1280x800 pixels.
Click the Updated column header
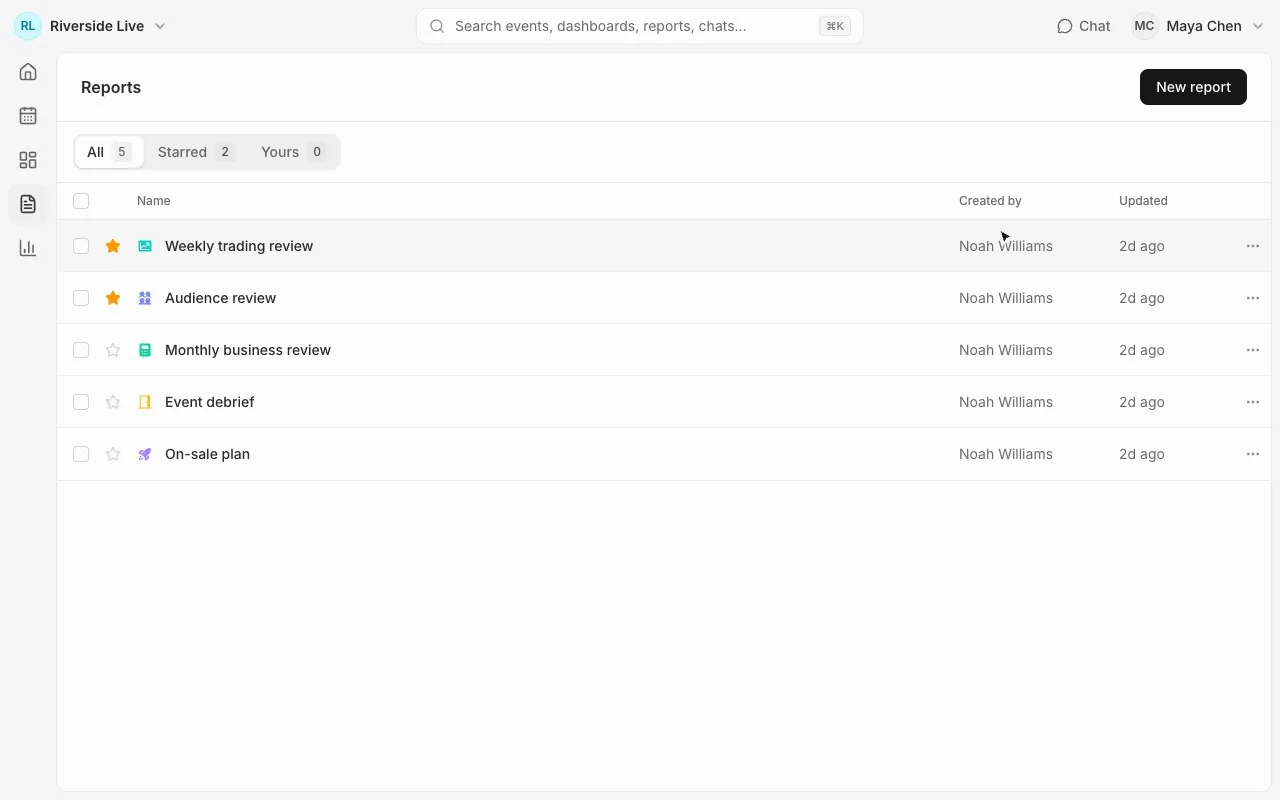(1143, 201)
